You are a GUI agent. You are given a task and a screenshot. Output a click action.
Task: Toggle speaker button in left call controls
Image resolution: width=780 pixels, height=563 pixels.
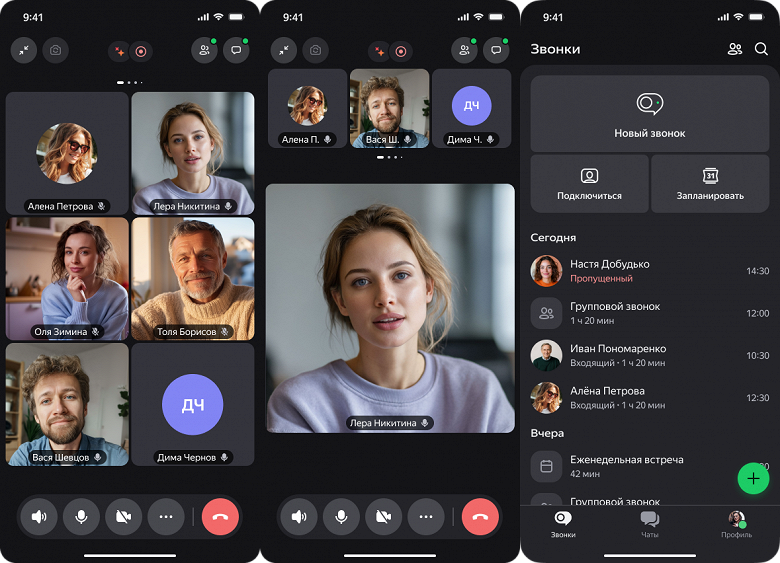point(39,517)
